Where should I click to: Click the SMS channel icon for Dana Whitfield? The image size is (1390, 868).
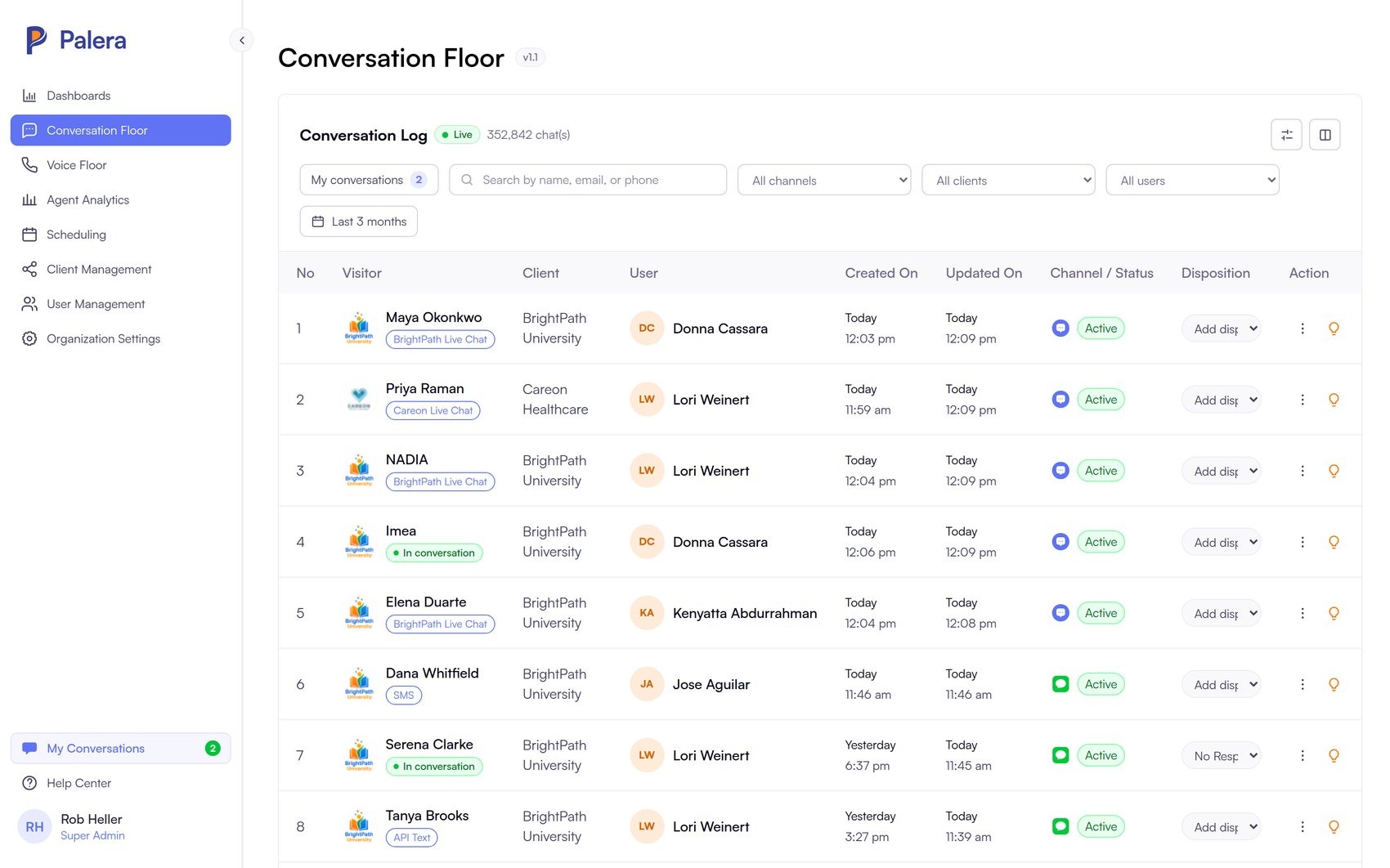(1060, 684)
